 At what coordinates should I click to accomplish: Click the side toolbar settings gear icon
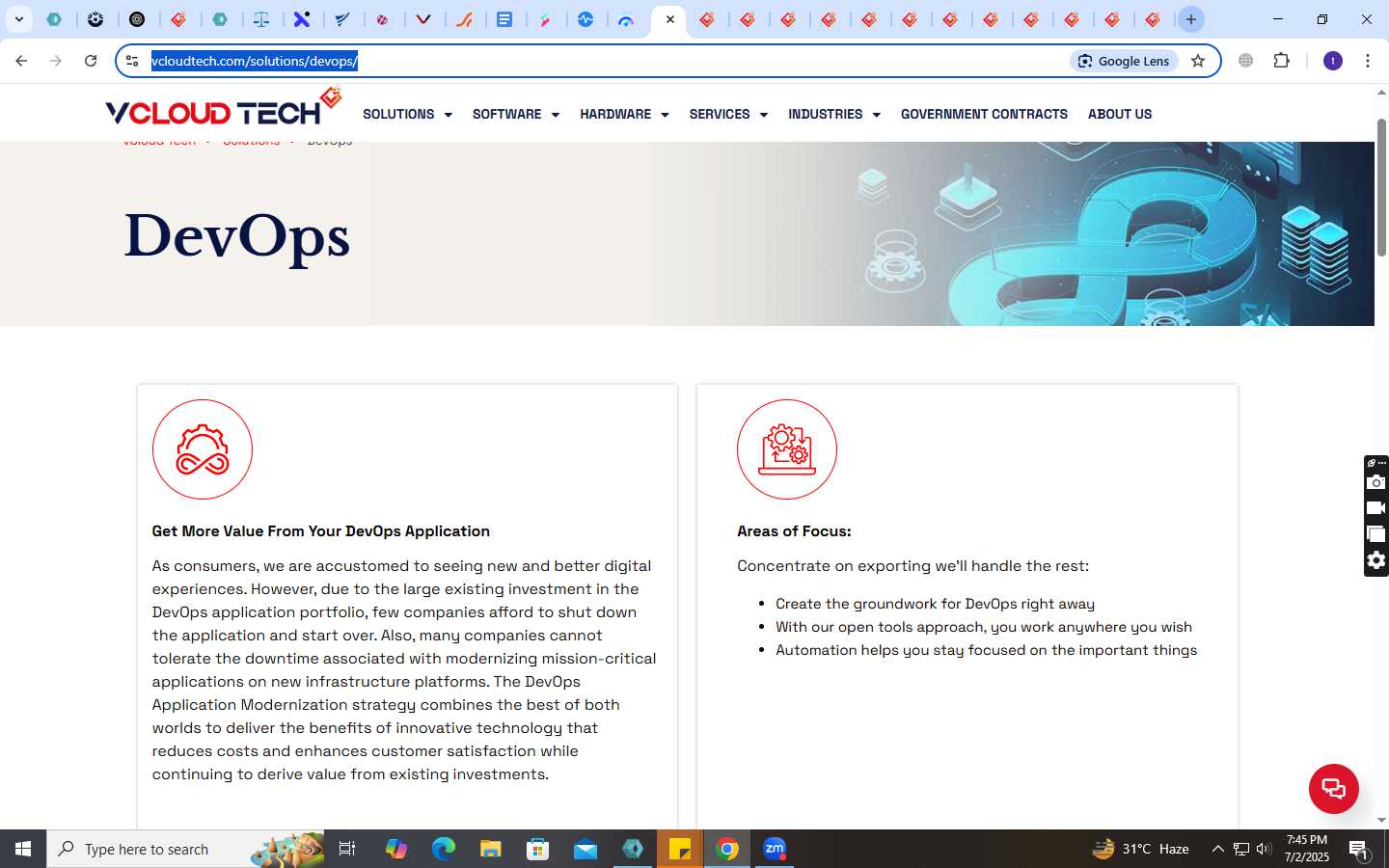(x=1376, y=560)
